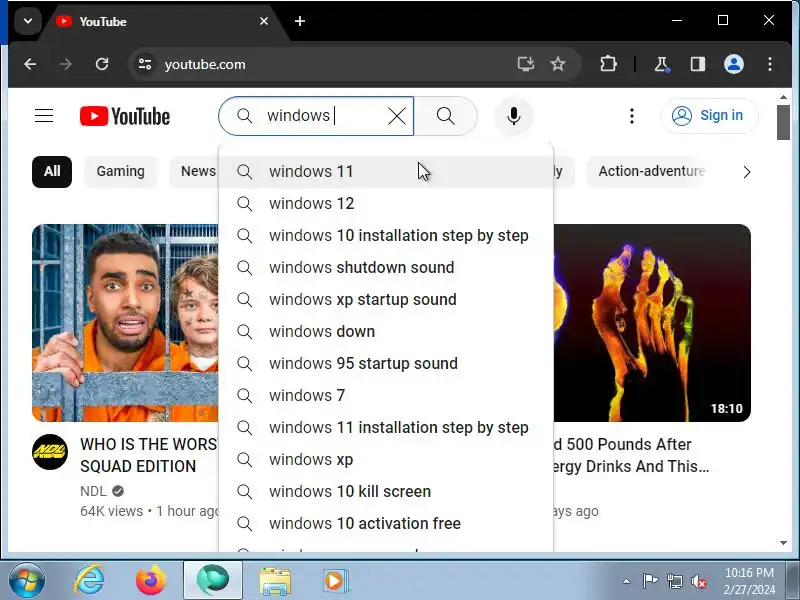
Task: Open the Chrome profile avatar
Action: (734, 64)
